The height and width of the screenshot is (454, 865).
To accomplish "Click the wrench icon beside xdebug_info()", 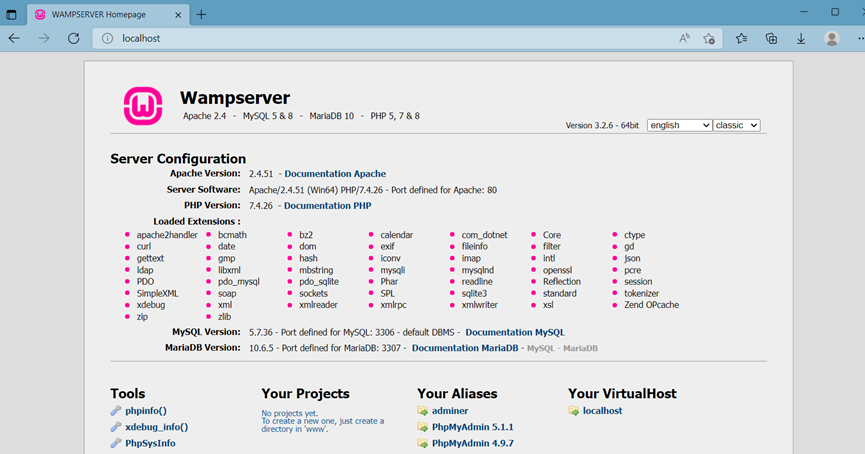I will (x=116, y=427).
